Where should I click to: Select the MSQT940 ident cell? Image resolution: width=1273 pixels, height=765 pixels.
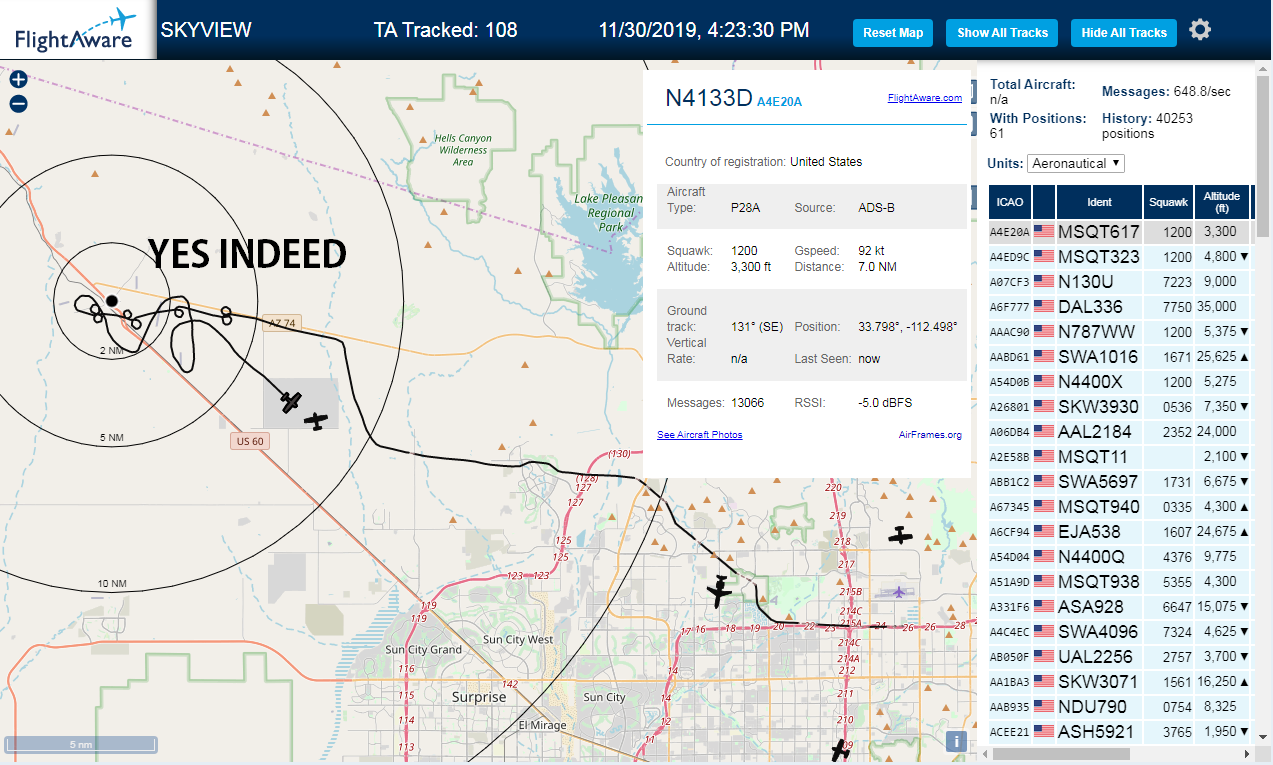click(1099, 506)
